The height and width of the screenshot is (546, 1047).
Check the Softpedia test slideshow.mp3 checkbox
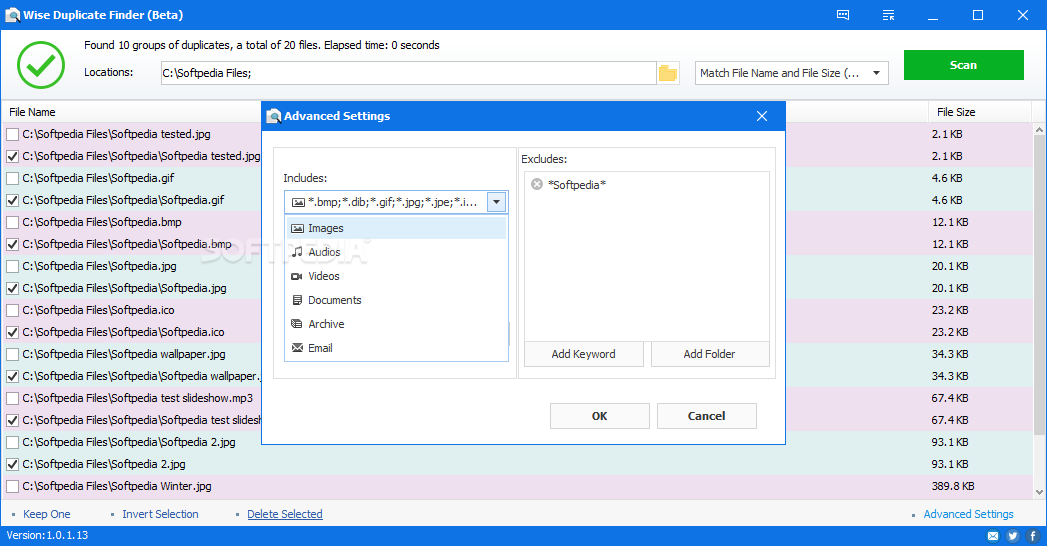[12, 398]
